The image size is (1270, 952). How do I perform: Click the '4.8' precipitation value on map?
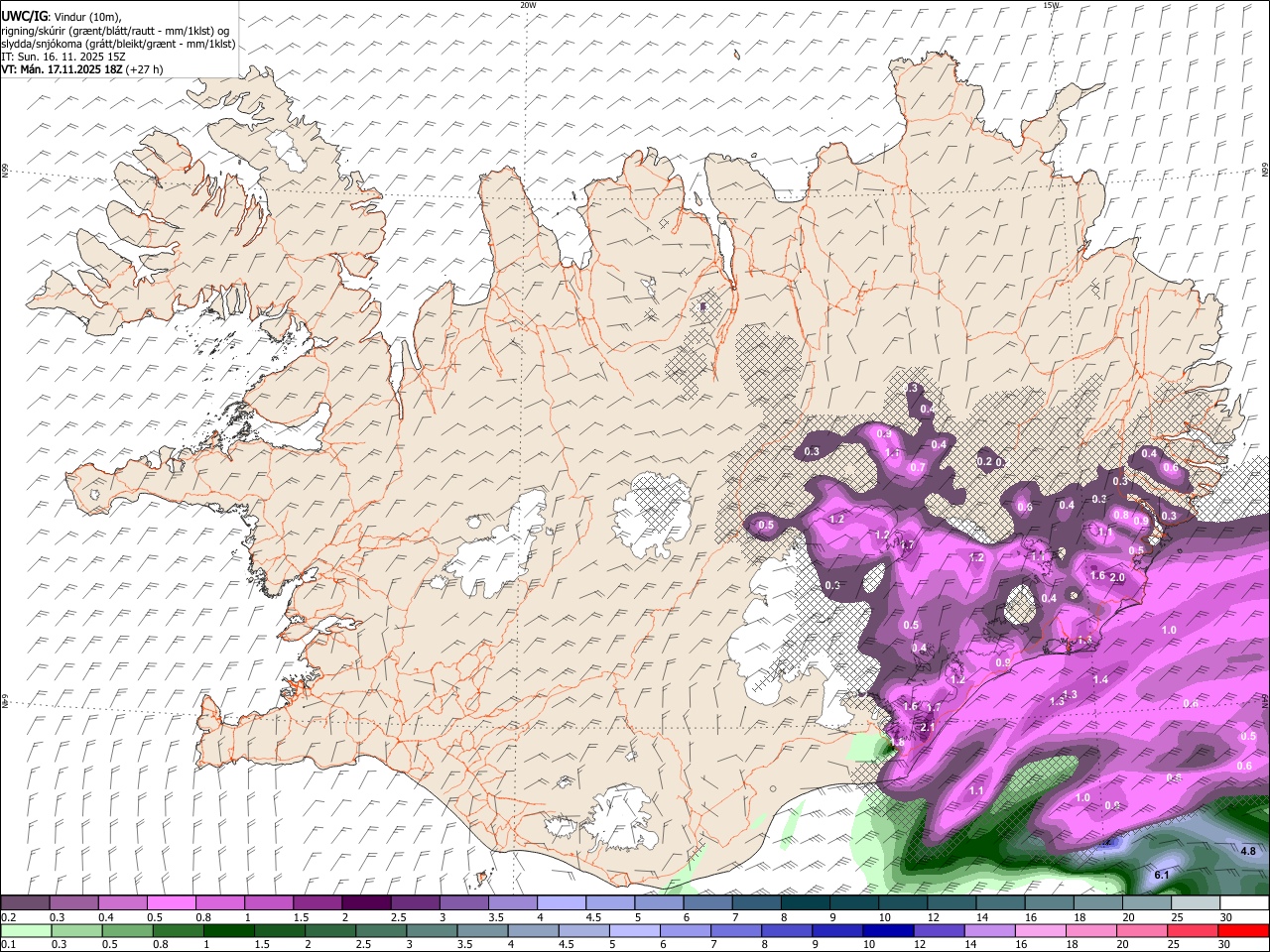click(1248, 851)
